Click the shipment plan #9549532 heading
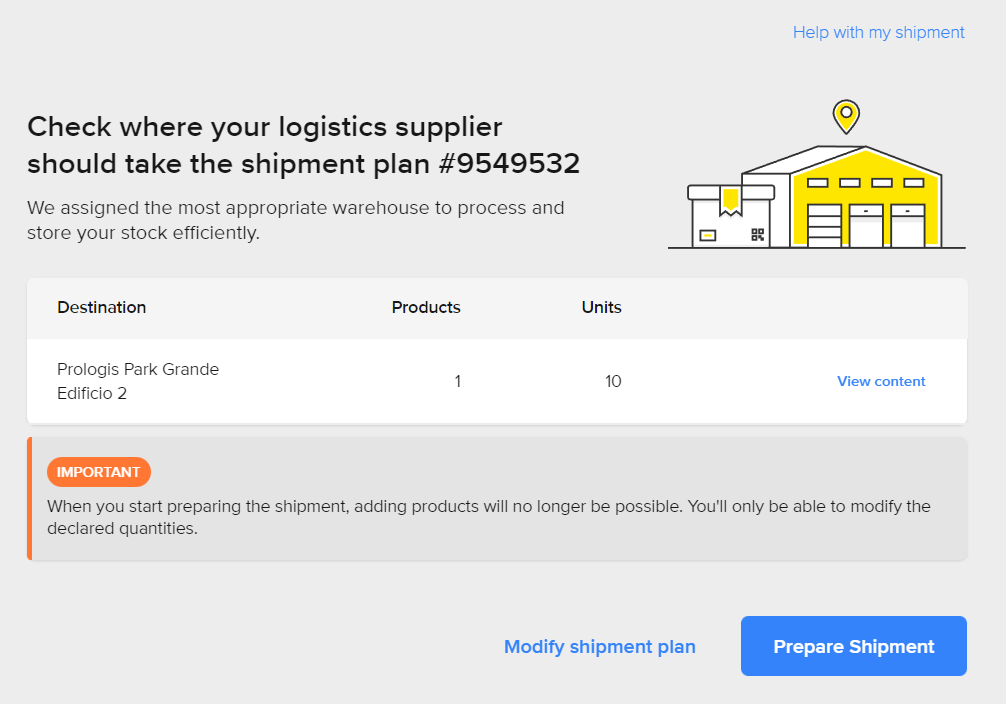1006x704 pixels. point(303,145)
